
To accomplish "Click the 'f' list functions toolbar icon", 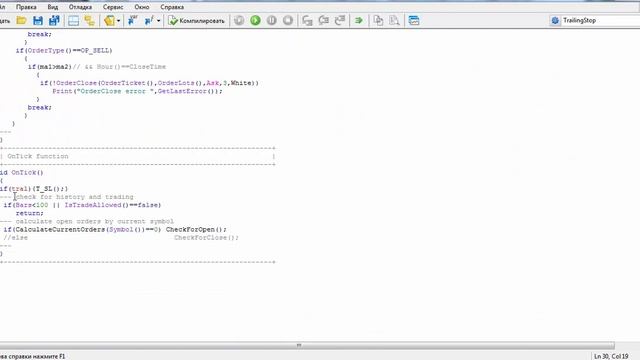I will (149, 20).
